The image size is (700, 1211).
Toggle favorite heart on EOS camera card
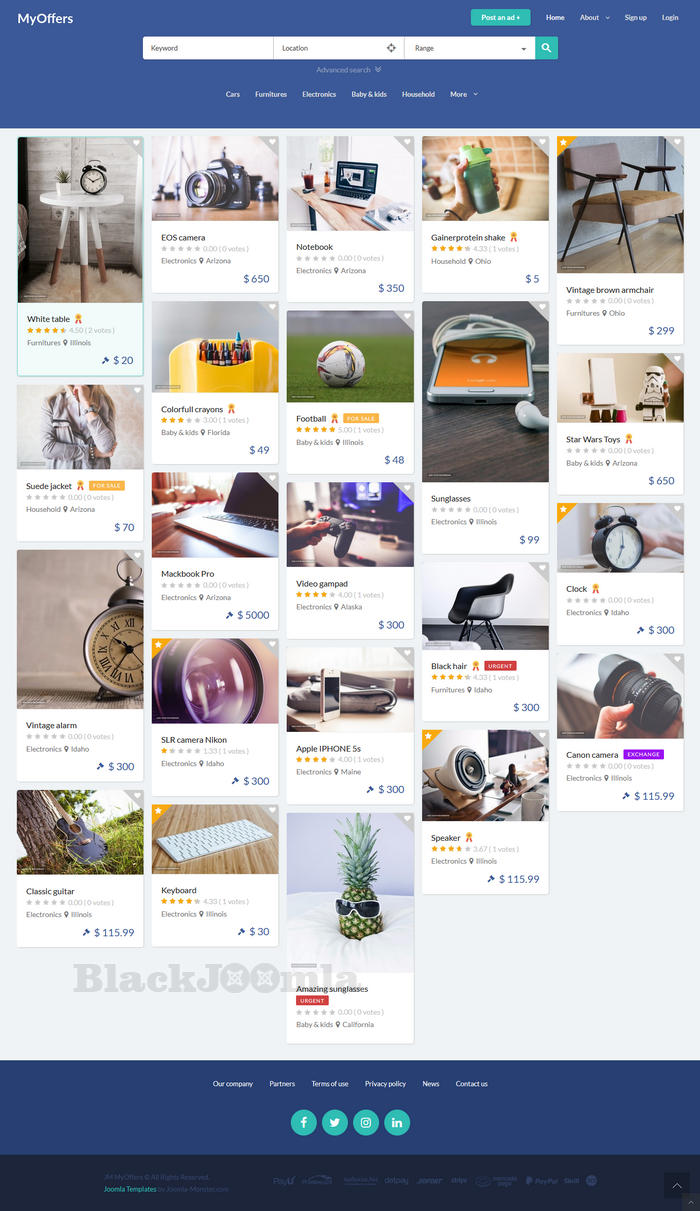(272, 143)
